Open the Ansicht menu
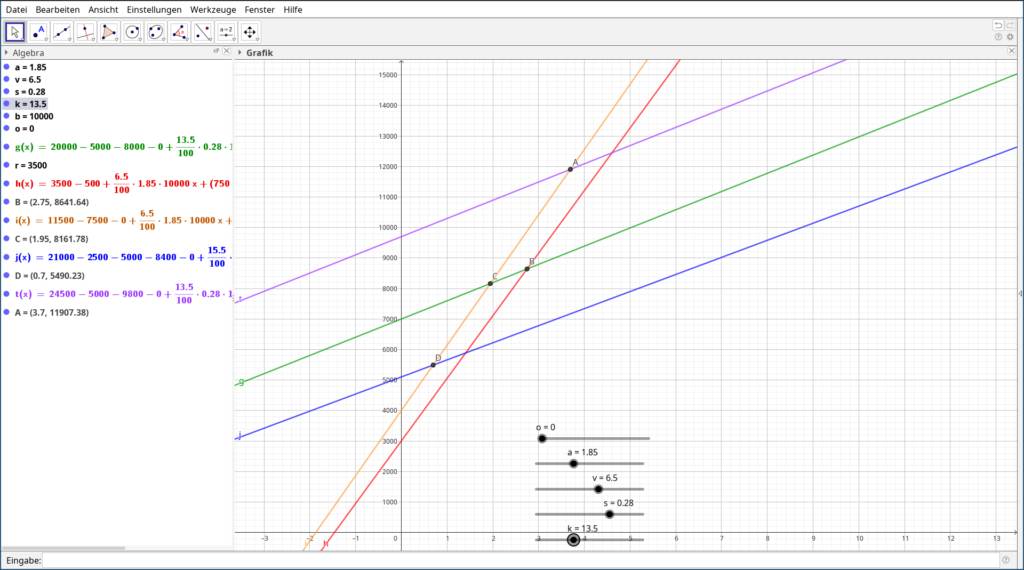 tap(103, 9)
